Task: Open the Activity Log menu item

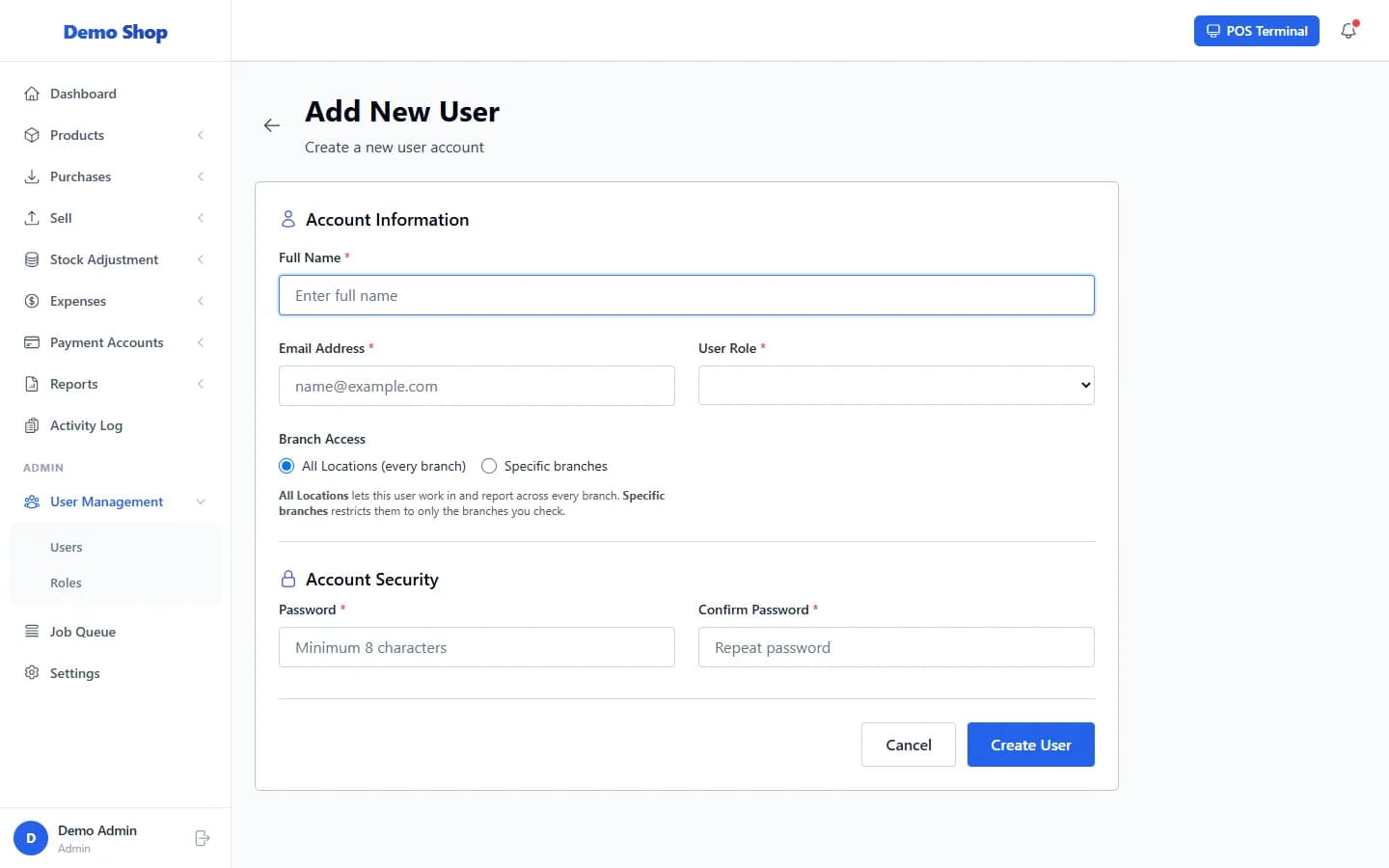Action: (x=116, y=425)
